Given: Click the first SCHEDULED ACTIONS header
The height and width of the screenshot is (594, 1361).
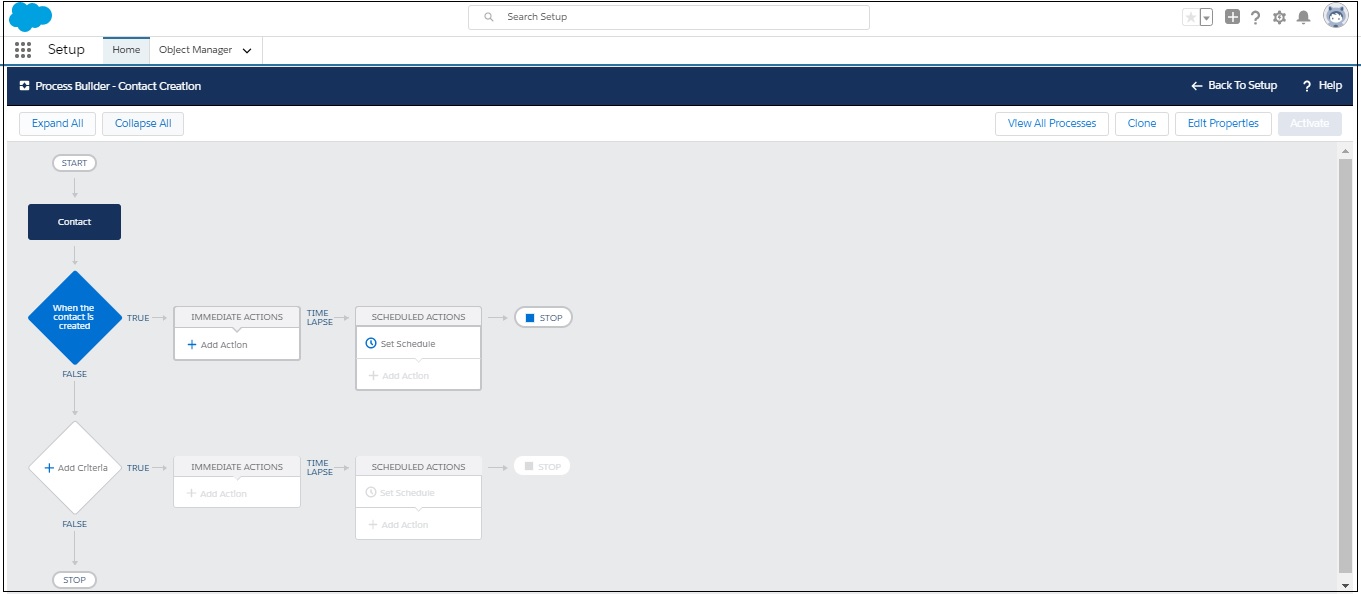Looking at the screenshot, I should pyautogui.click(x=418, y=317).
